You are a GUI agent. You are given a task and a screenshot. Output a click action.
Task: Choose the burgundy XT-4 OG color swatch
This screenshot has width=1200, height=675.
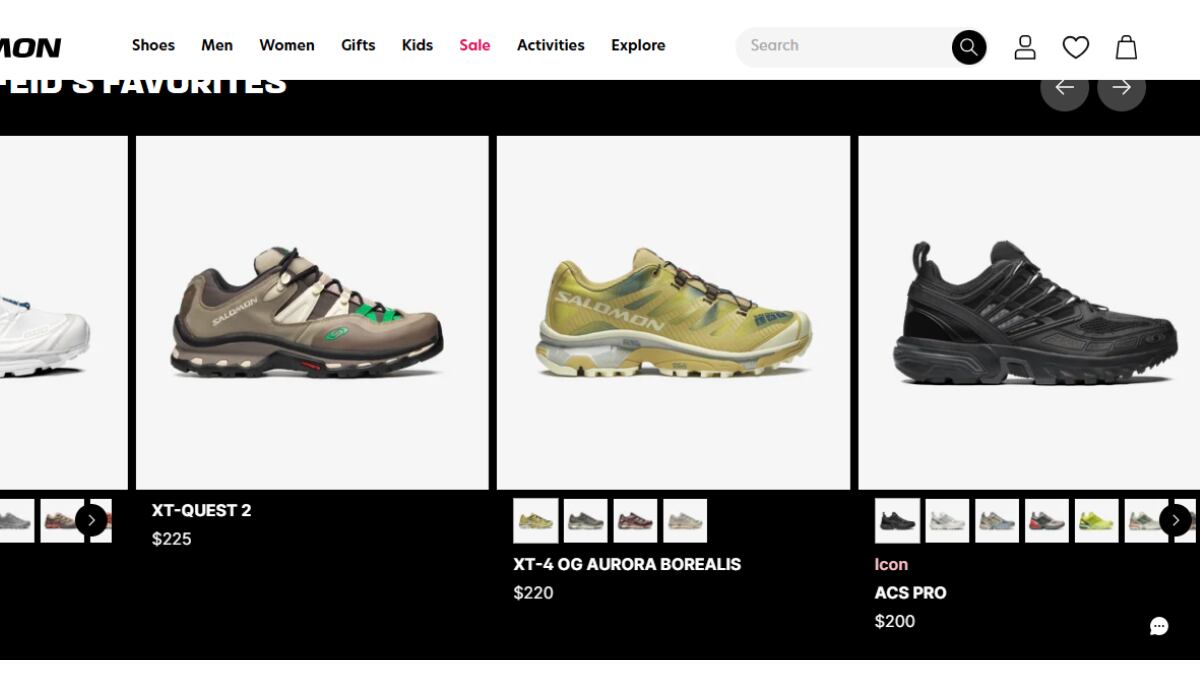click(x=635, y=521)
